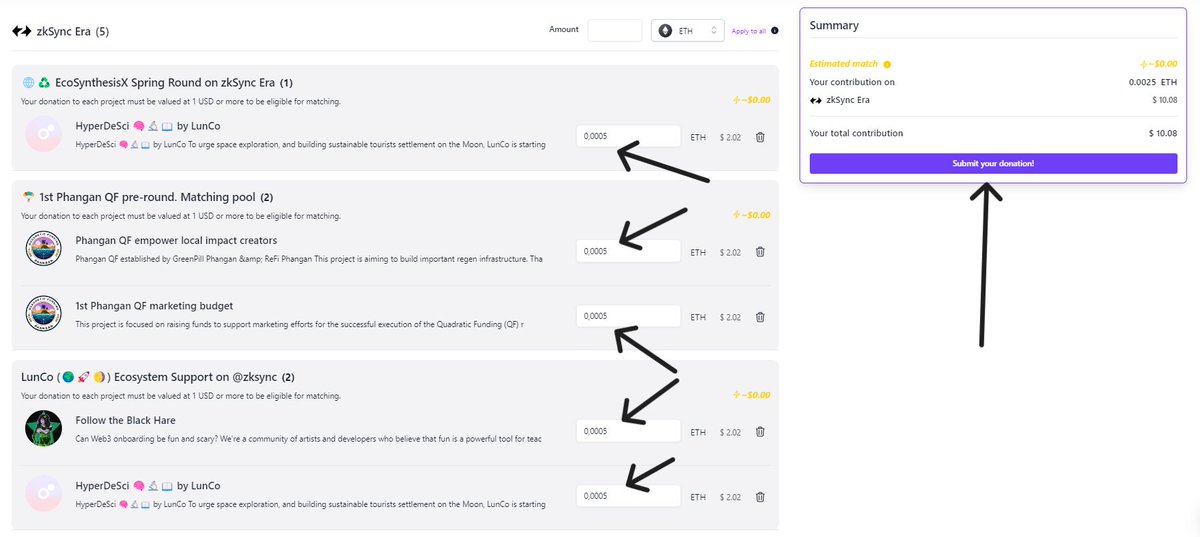The height and width of the screenshot is (537, 1200).
Task: Edit 1st Phangan QF marketing budget amount
Action: pos(628,316)
